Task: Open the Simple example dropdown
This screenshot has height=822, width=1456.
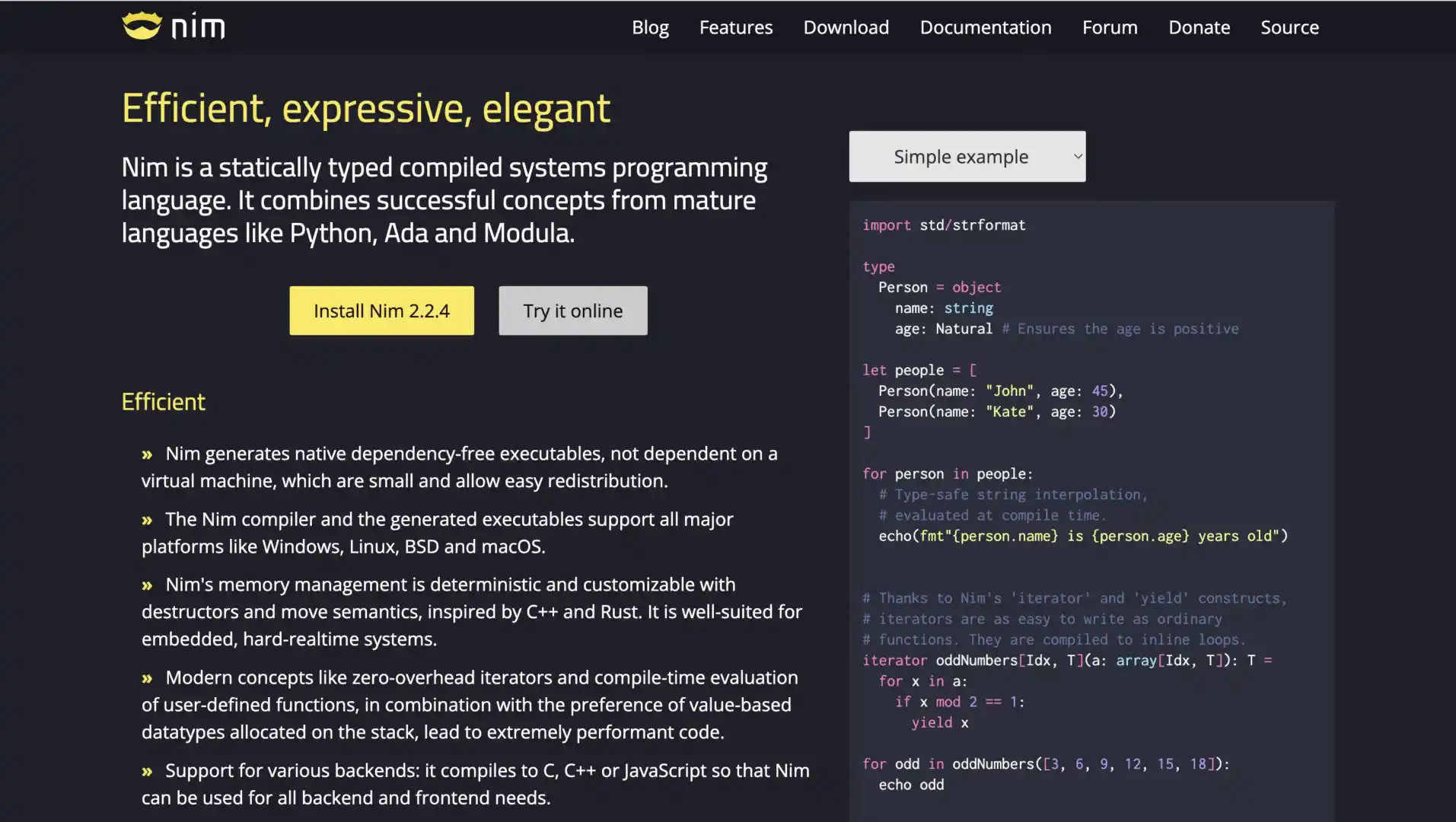Action: (967, 157)
